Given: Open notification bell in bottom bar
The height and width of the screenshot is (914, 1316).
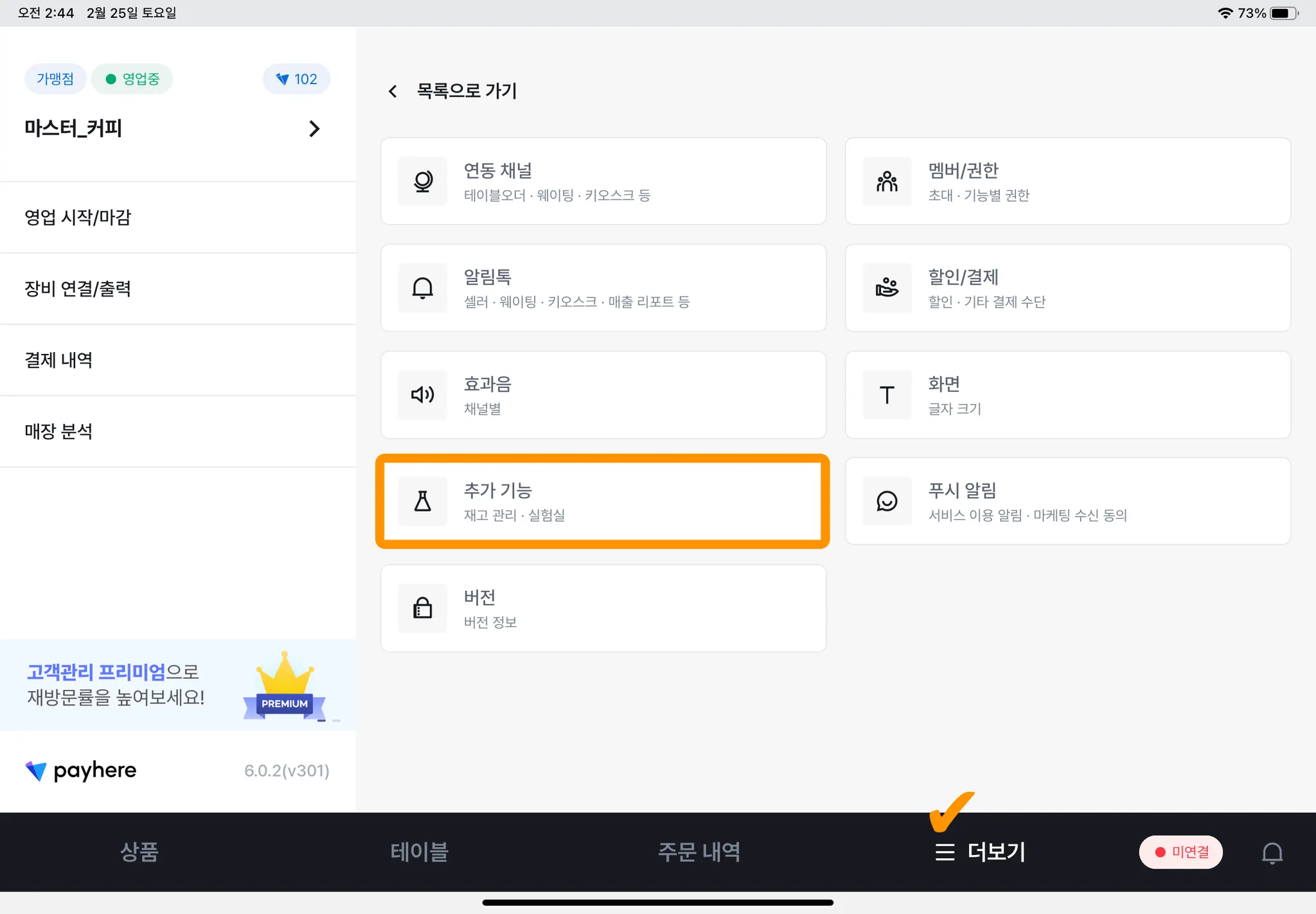Looking at the screenshot, I should (x=1272, y=852).
